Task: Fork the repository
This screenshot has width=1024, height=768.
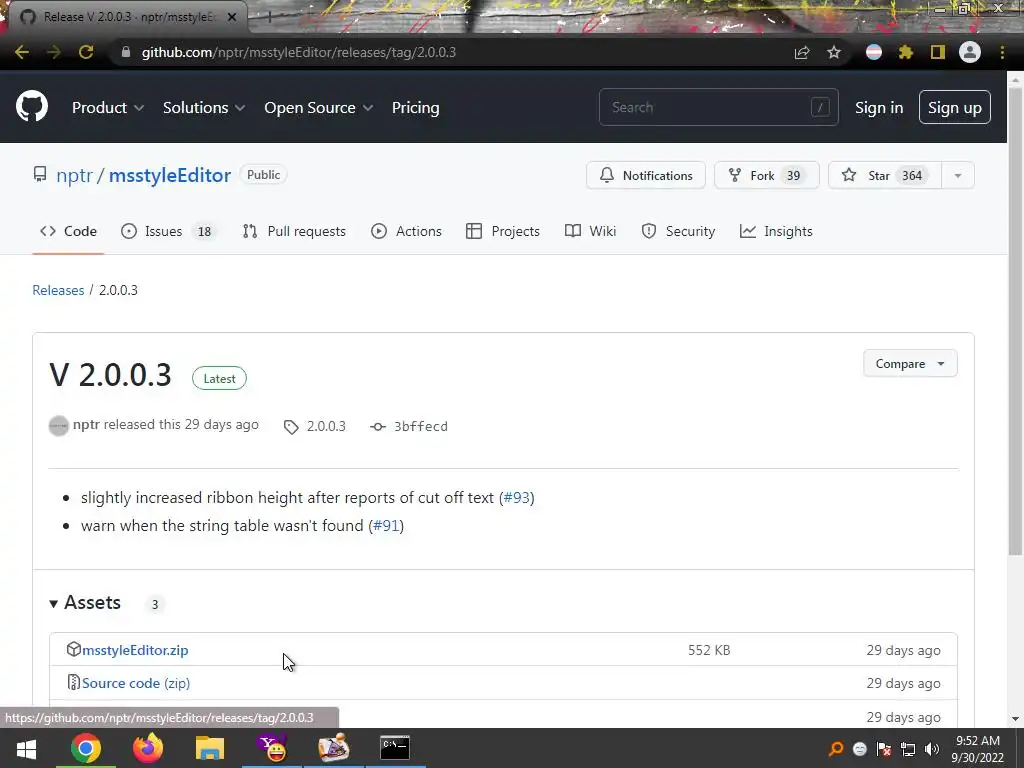Action: pos(767,176)
